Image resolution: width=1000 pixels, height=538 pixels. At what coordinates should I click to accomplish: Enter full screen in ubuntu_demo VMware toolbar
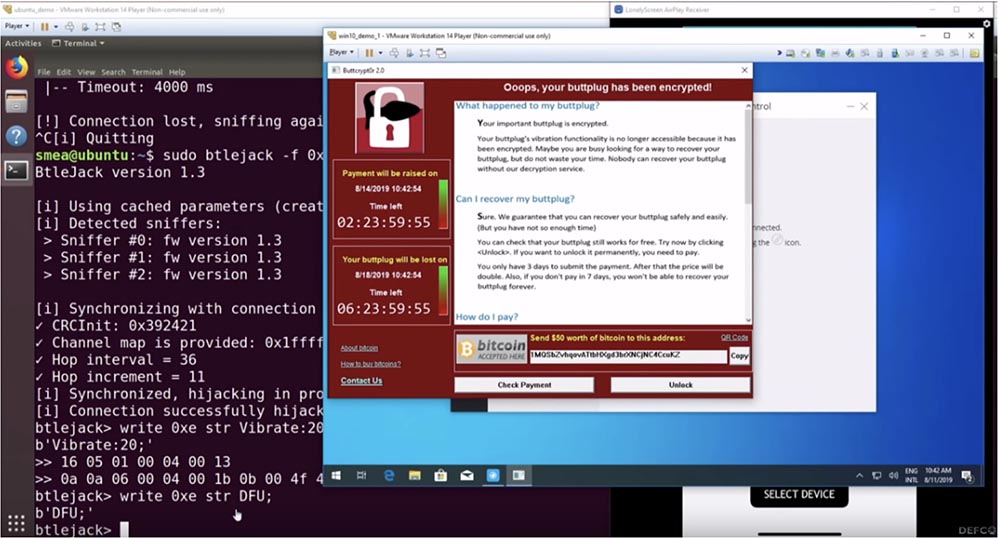point(100,27)
